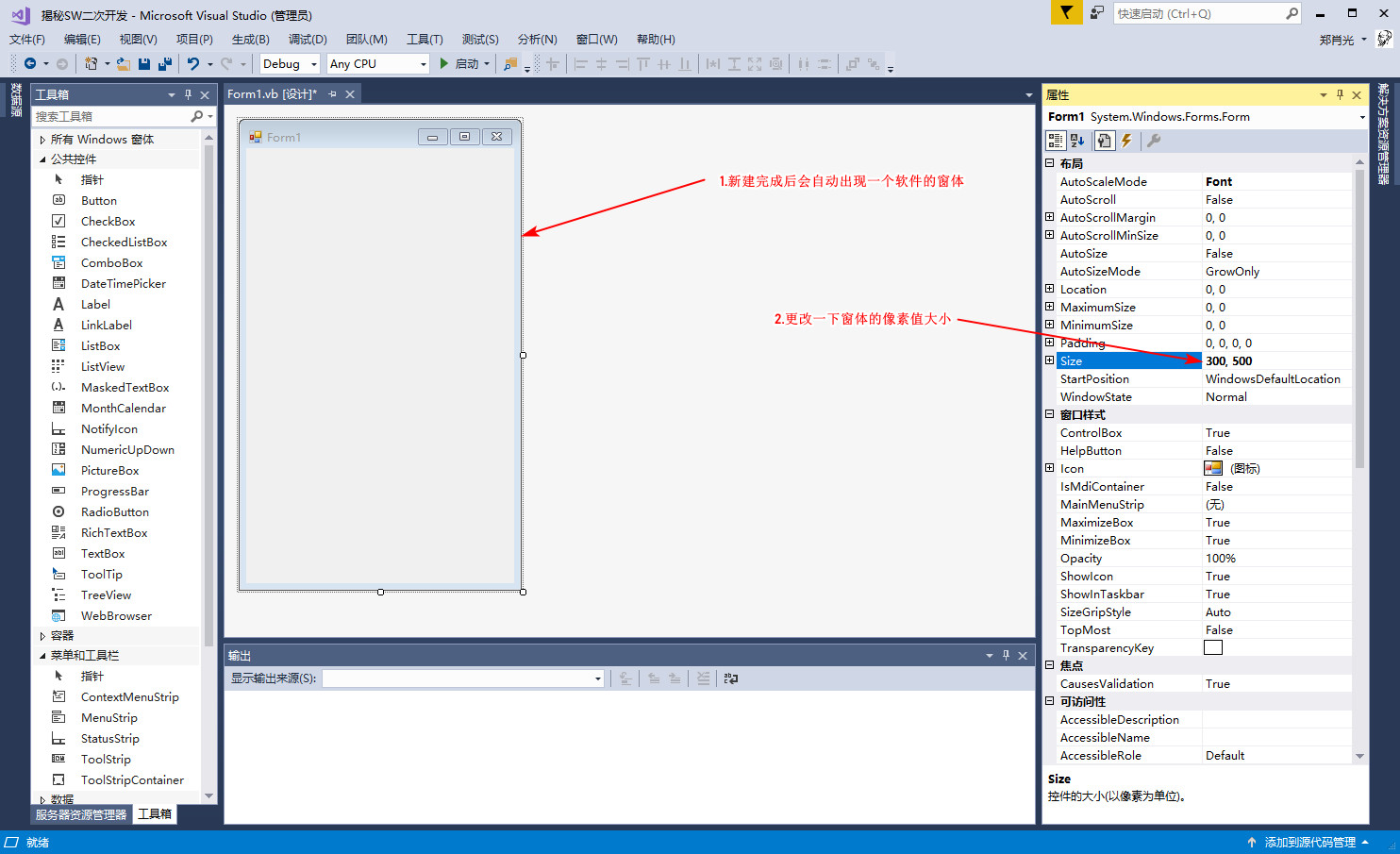This screenshot has width=1400, height=854.
Task: Sort properties alphabetically
Action: [1077, 141]
